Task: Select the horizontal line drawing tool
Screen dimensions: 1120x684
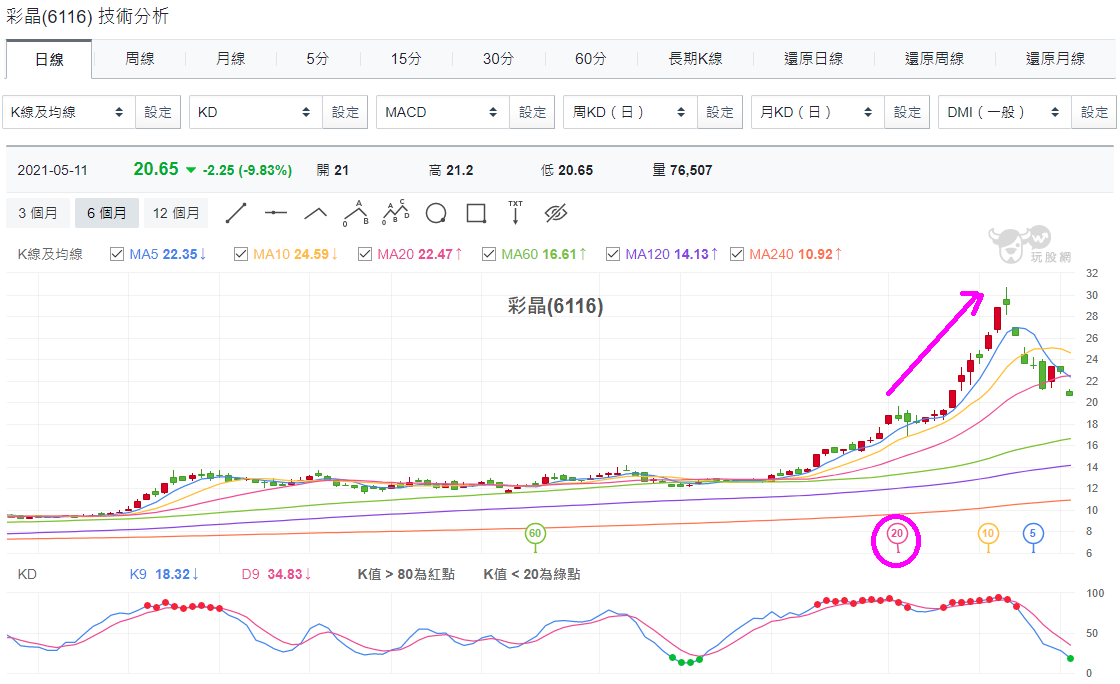Action: click(x=276, y=213)
